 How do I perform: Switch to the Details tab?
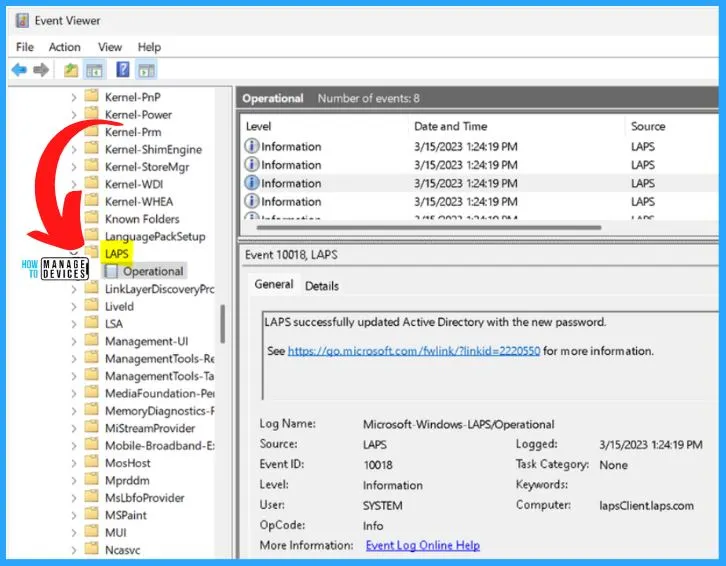coord(322,286)
